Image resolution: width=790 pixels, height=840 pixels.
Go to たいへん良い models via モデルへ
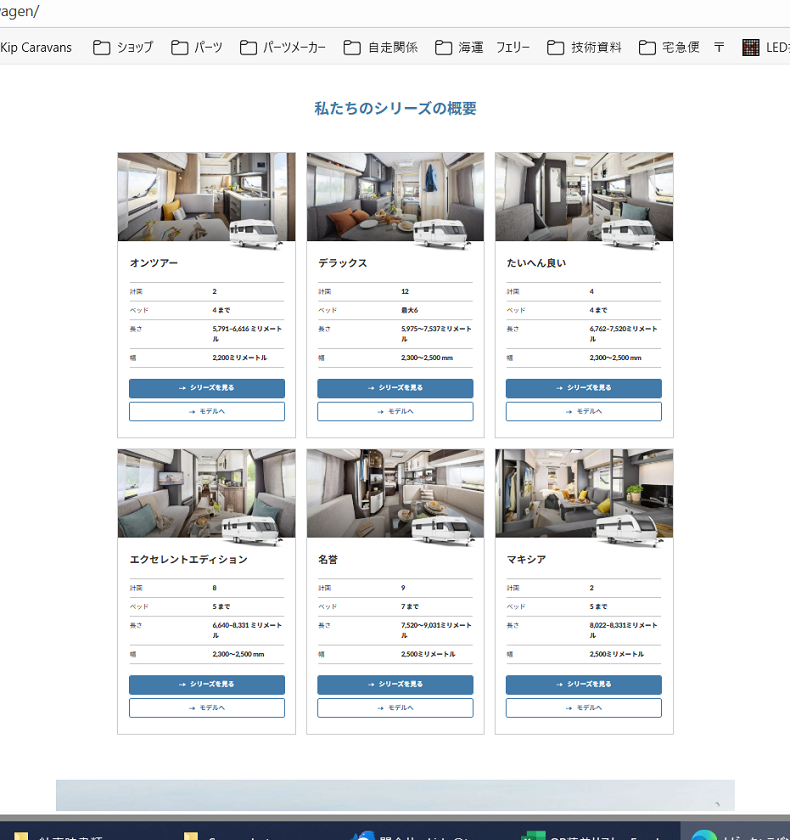(x=584, y=411)
